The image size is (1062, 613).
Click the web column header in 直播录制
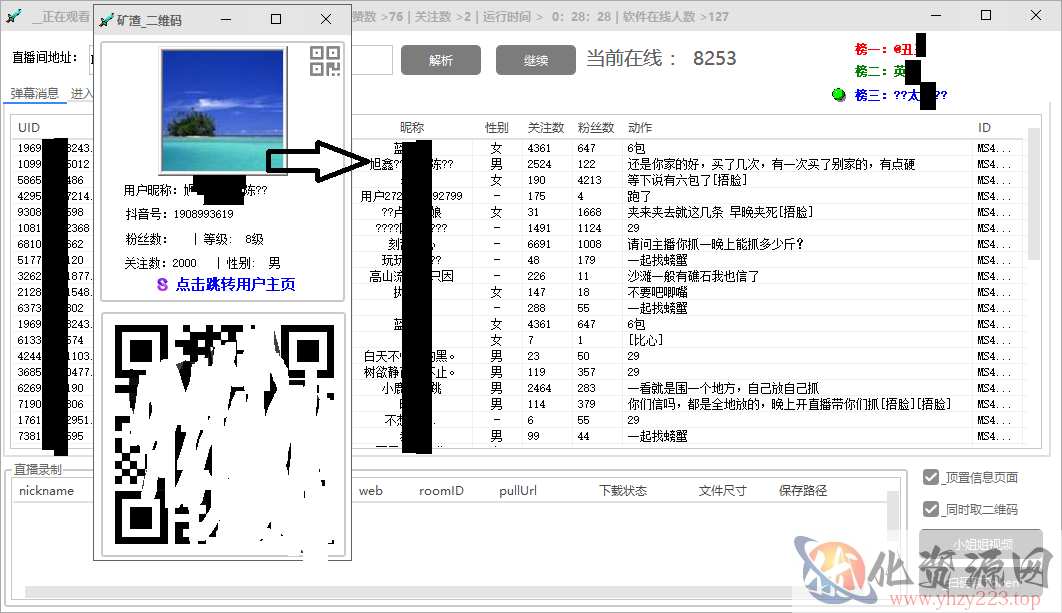(x=370, y=490)
